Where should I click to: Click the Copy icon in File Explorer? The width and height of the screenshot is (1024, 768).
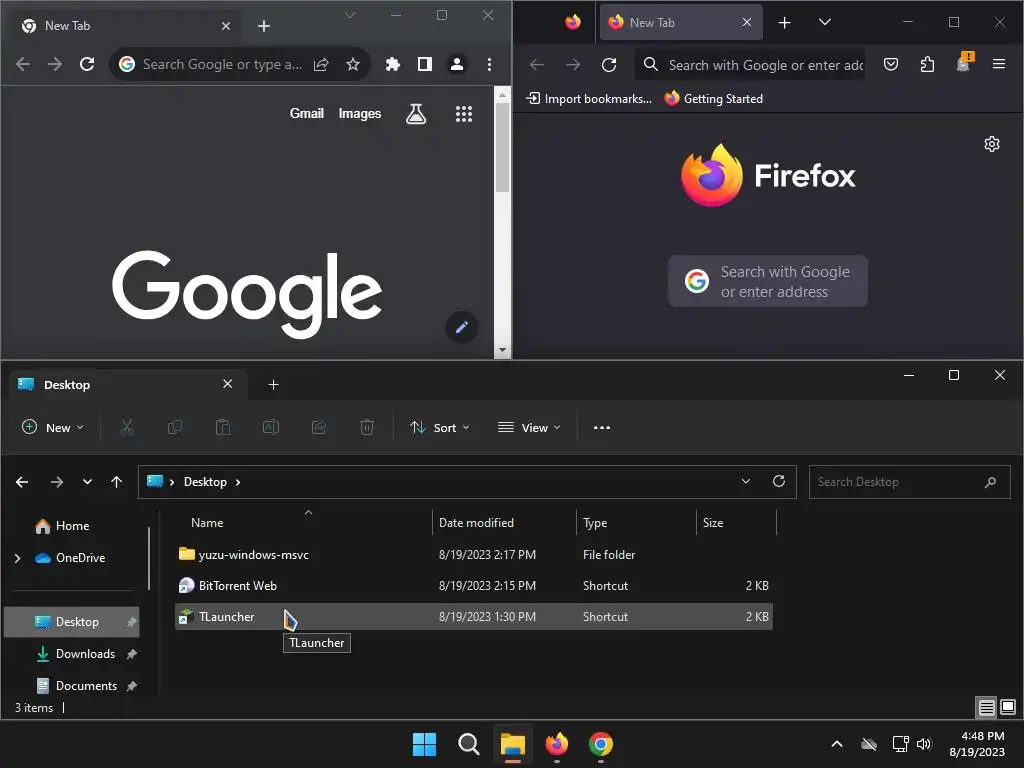click(x=174, y=428)
